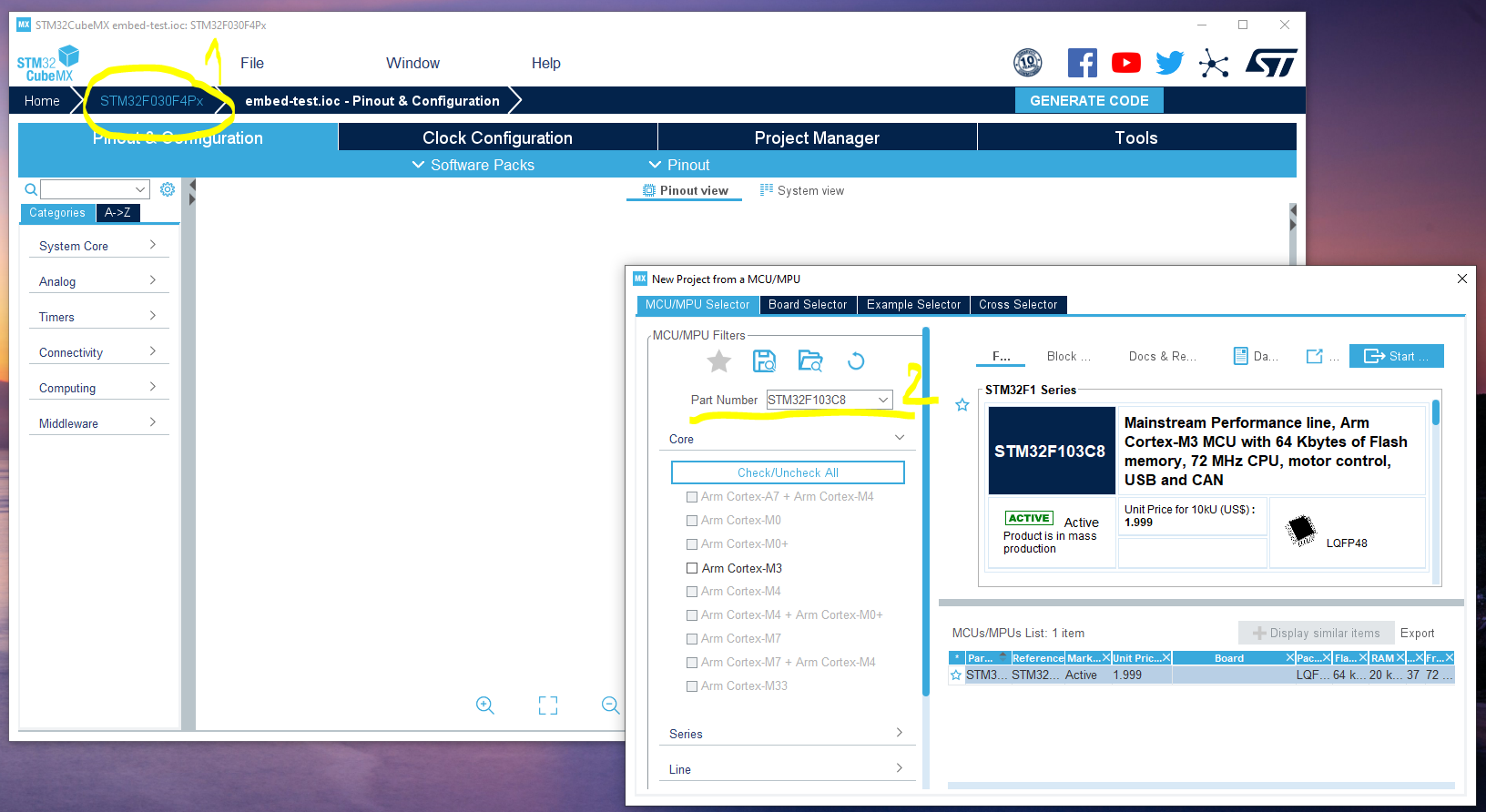Open the Facebook icon in the toolbar
Screen dimensions: 1486x812
1082,63
